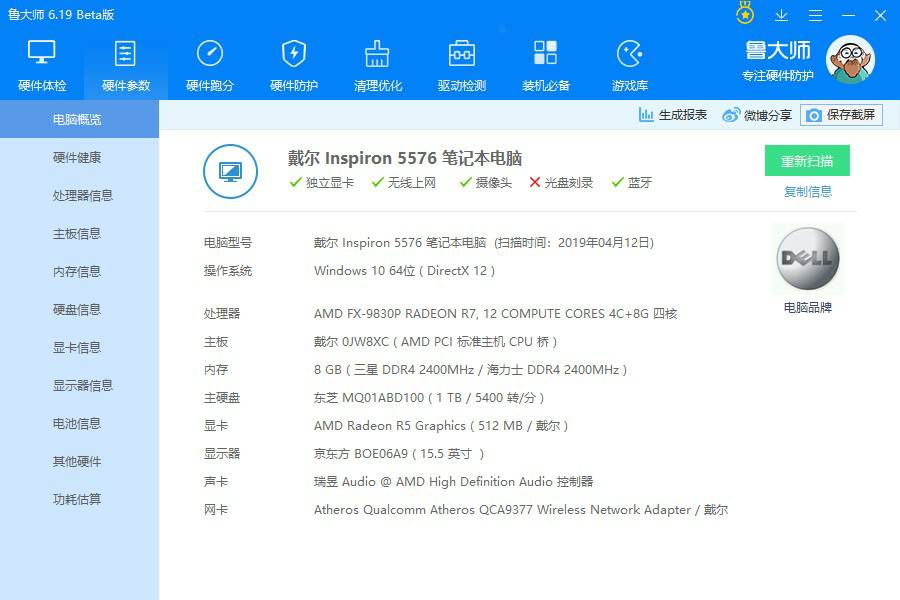Open the 清理优化 cleanup broom icon
This screenshot has height=600, width=900.
[x=378, y=53]
